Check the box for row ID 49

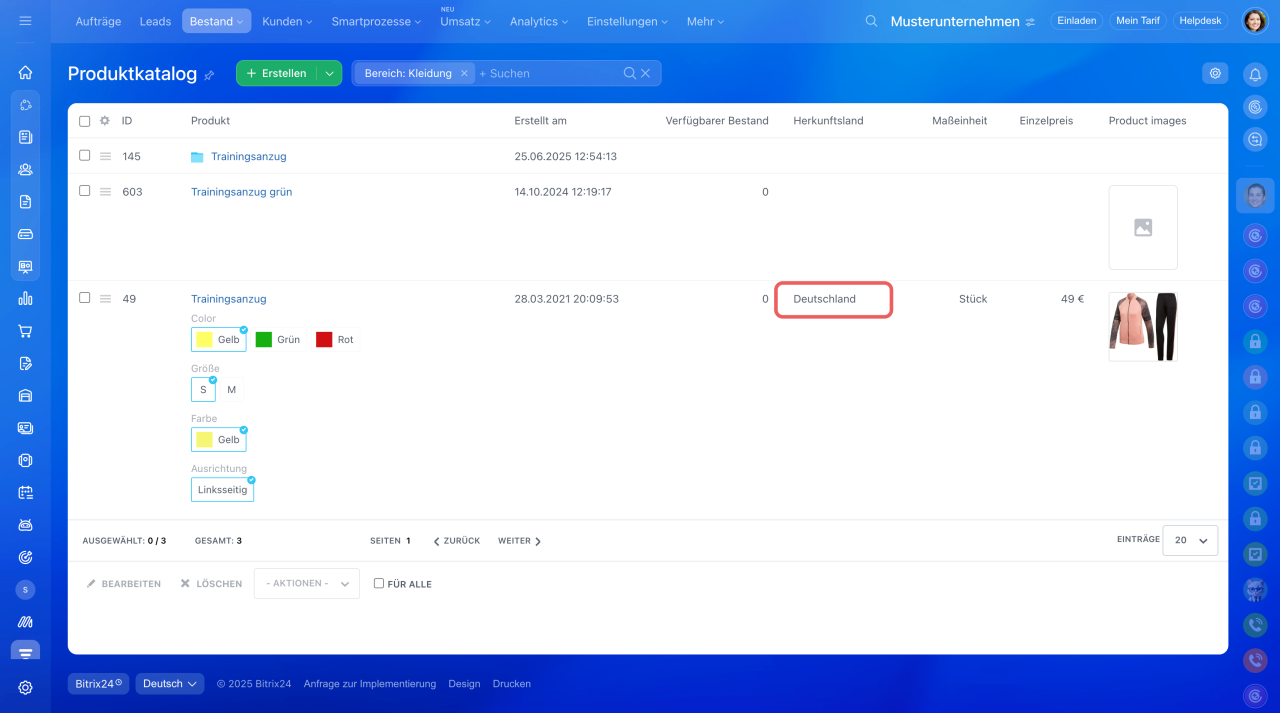[84, 298]
